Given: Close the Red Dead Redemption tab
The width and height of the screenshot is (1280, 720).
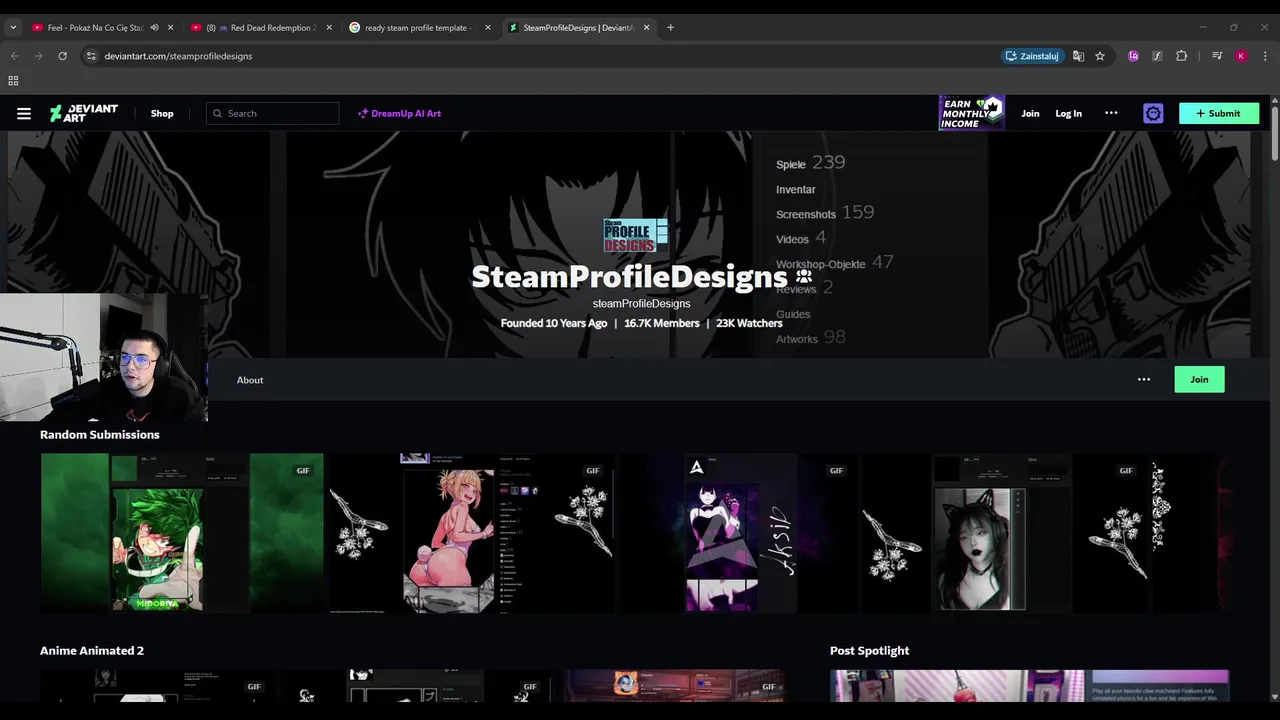Looking at the screenshot, I should point(329,28).
